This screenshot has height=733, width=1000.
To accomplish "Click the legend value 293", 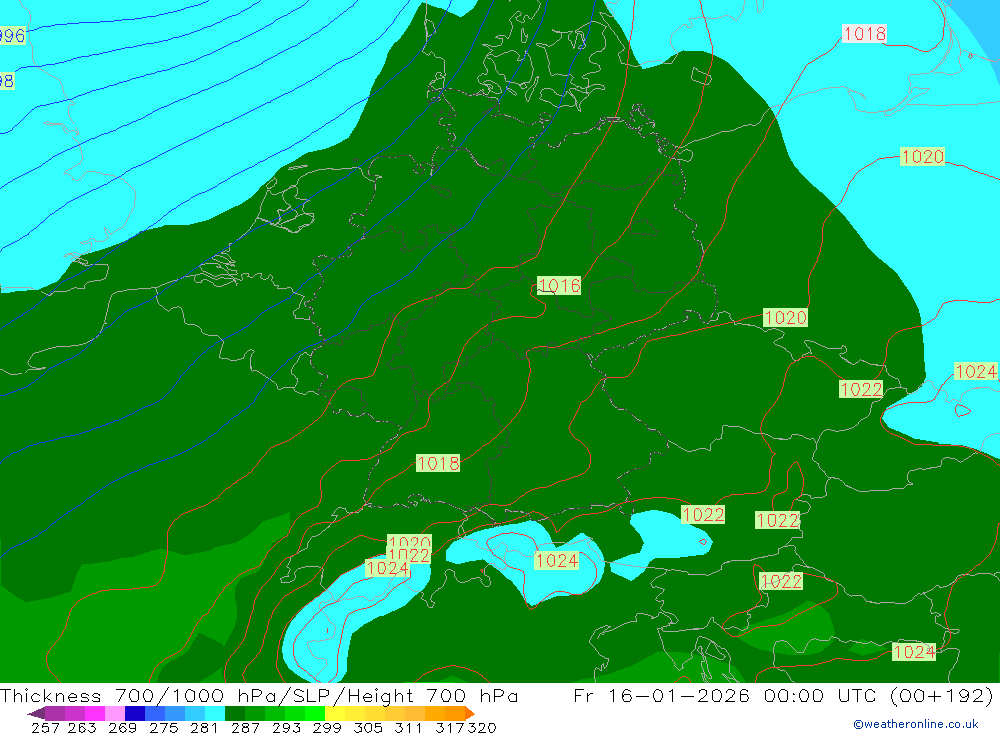I will pyautogui.click(x=286, y=727).
